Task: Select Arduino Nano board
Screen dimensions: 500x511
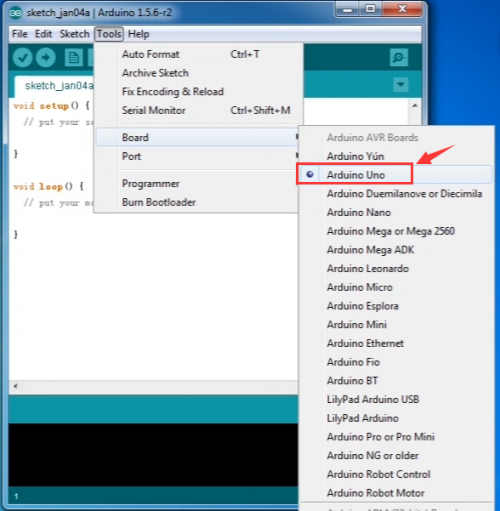Action: pyautogui.click(x=396, y=212)
